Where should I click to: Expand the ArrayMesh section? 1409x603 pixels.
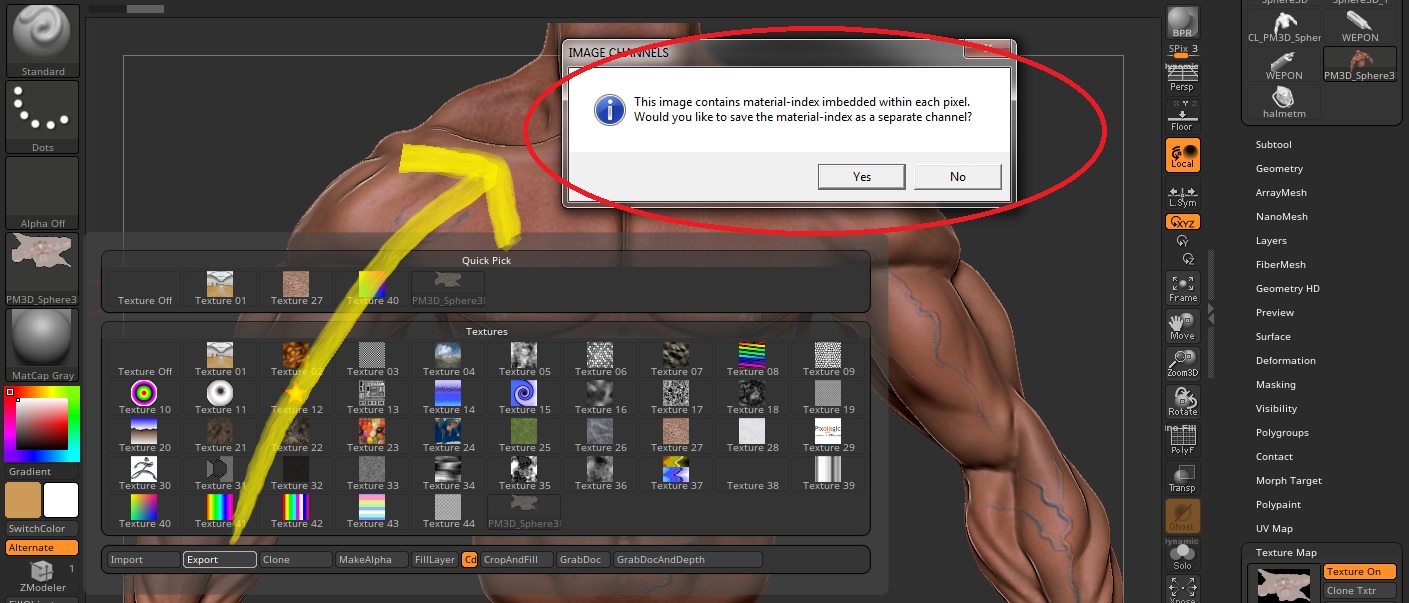[1281, 193]
